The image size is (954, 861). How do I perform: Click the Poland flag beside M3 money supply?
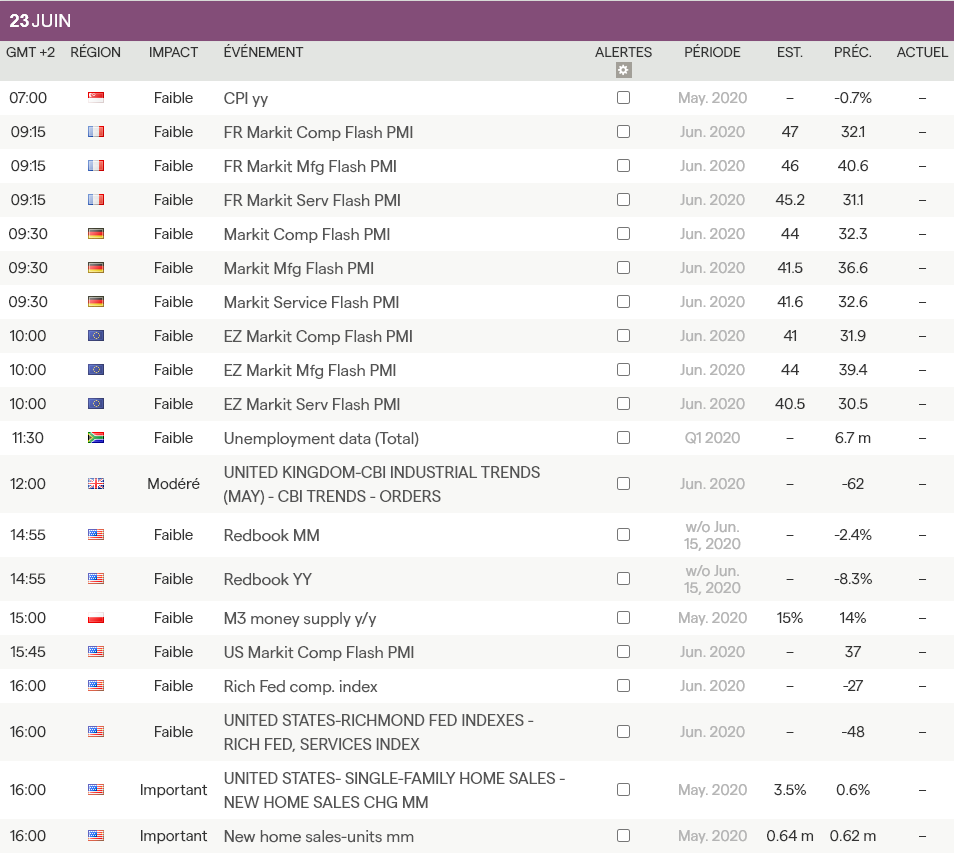pyautogui.click(x=96, y=618)
